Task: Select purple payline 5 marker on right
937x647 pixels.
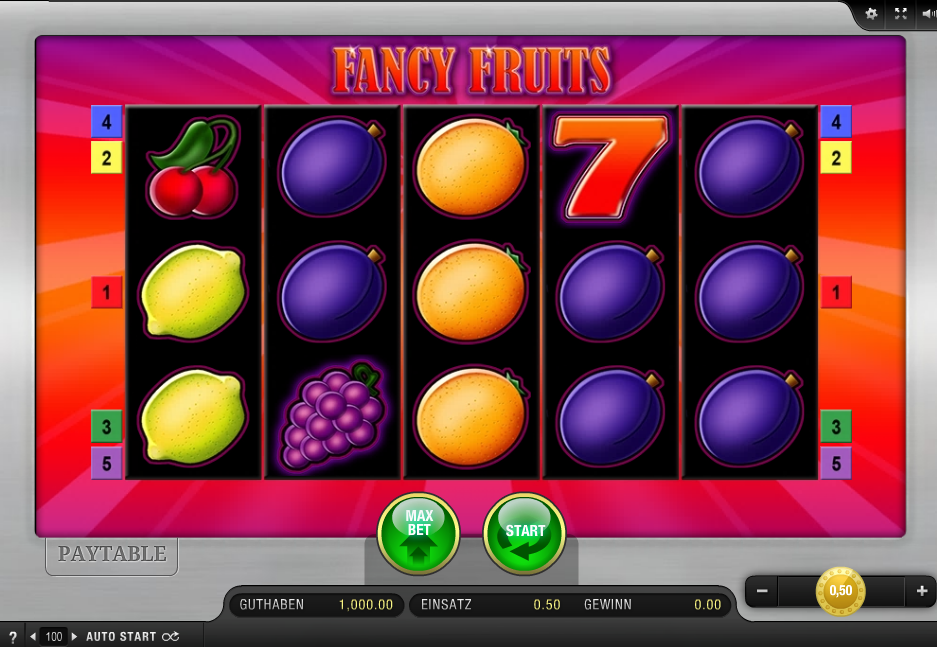Action: pos(836,463)
